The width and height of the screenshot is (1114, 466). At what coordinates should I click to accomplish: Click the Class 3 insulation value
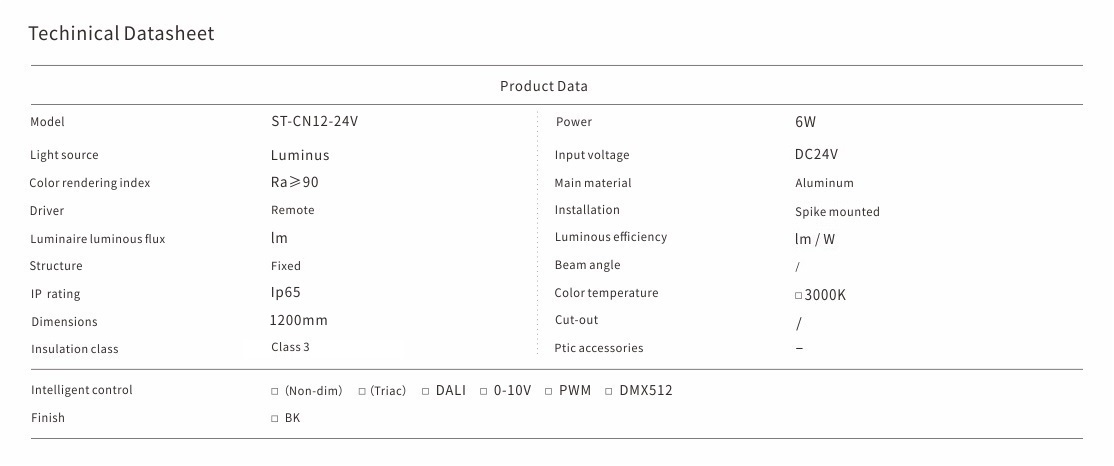tap(292, 347)
